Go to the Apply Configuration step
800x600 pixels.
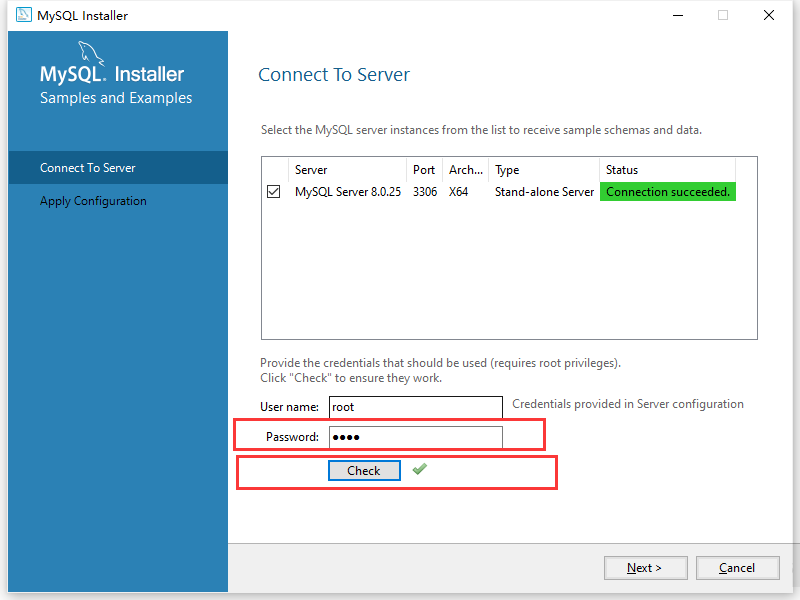(93, 201)
